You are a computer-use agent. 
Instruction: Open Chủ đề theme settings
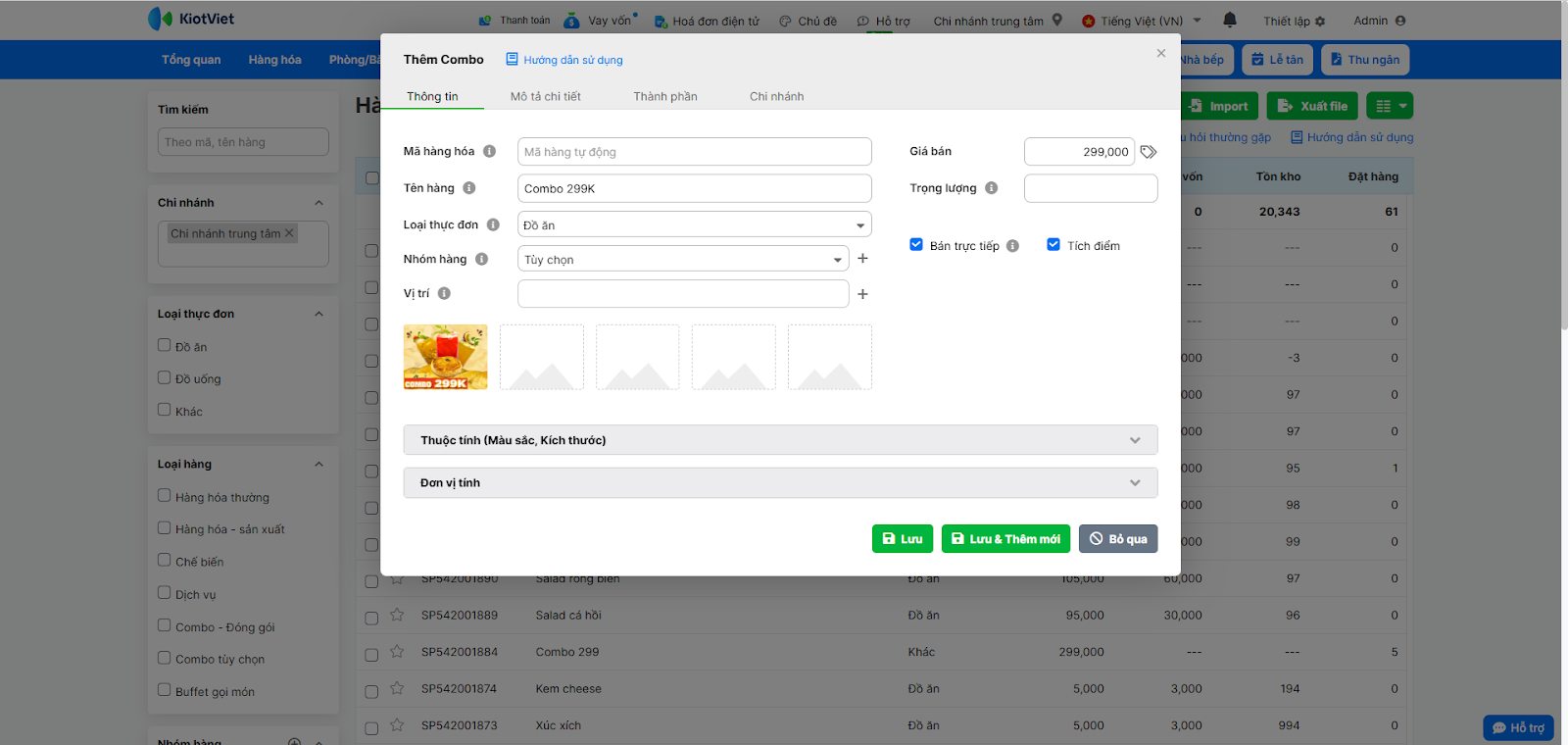pos(808,21)
